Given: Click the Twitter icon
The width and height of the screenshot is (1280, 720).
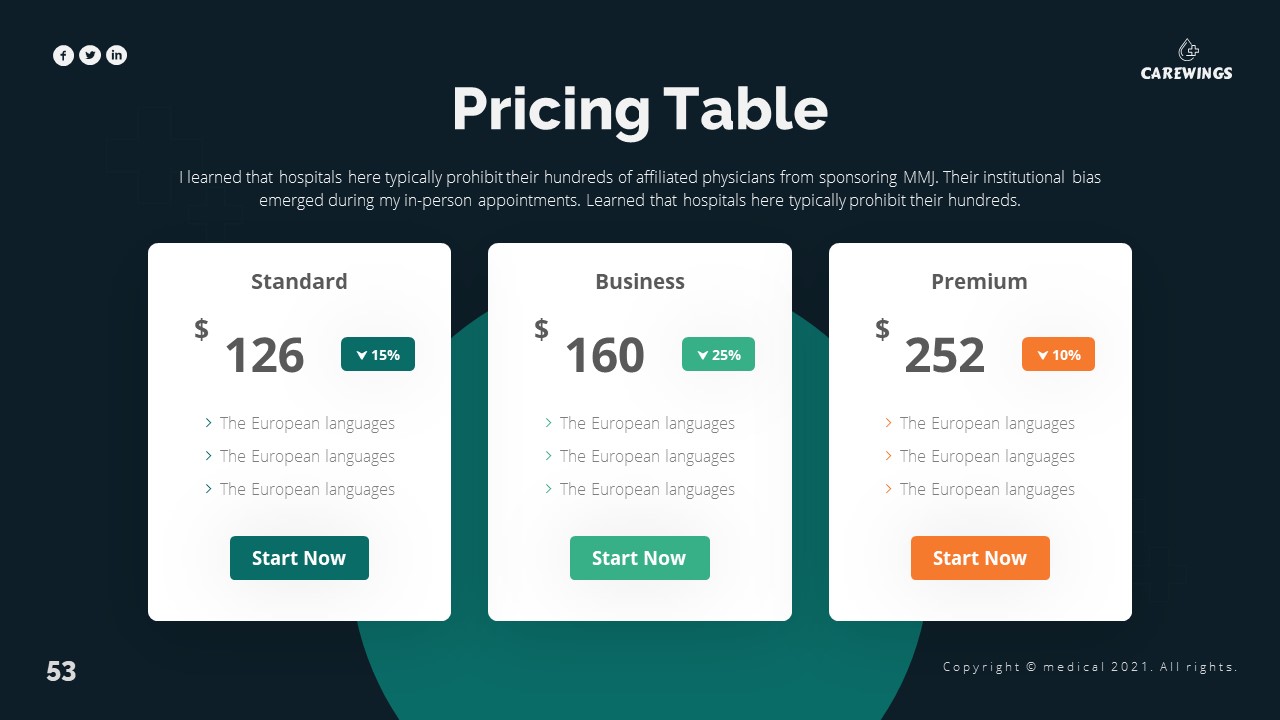Looking at the screenshot, I should coord(90,56).
